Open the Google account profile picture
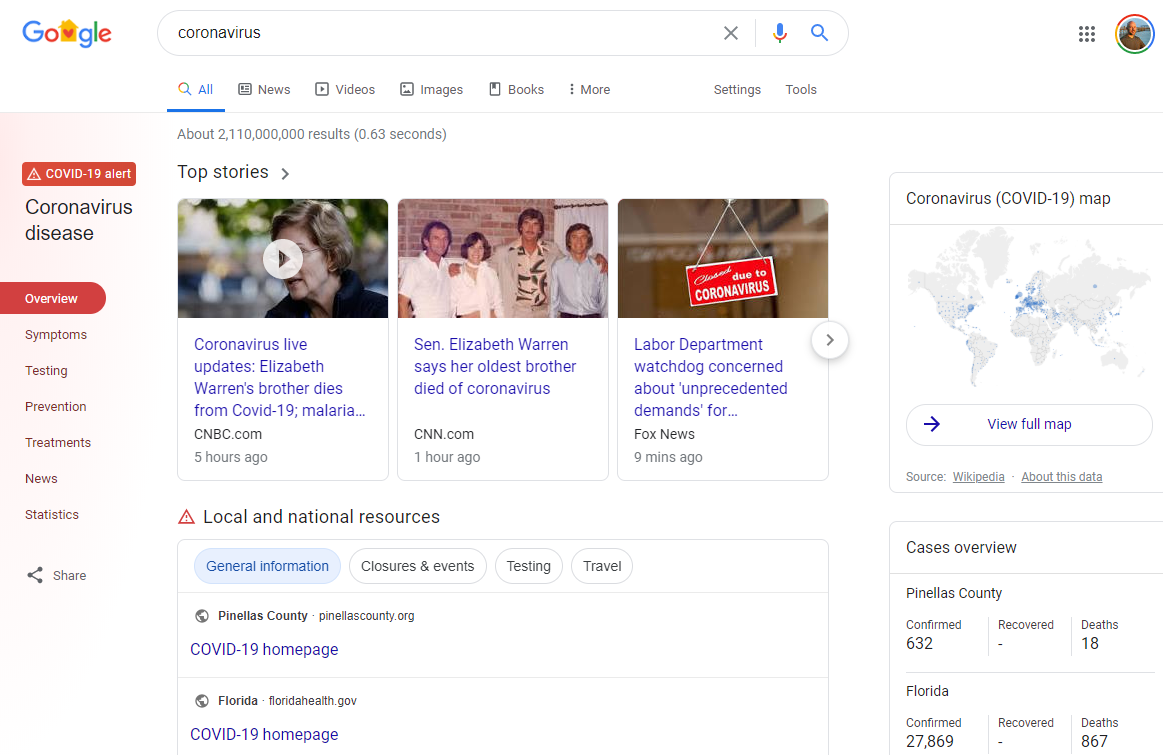This screenshot has height=755, width=1163. click(x=1135, y=34)
